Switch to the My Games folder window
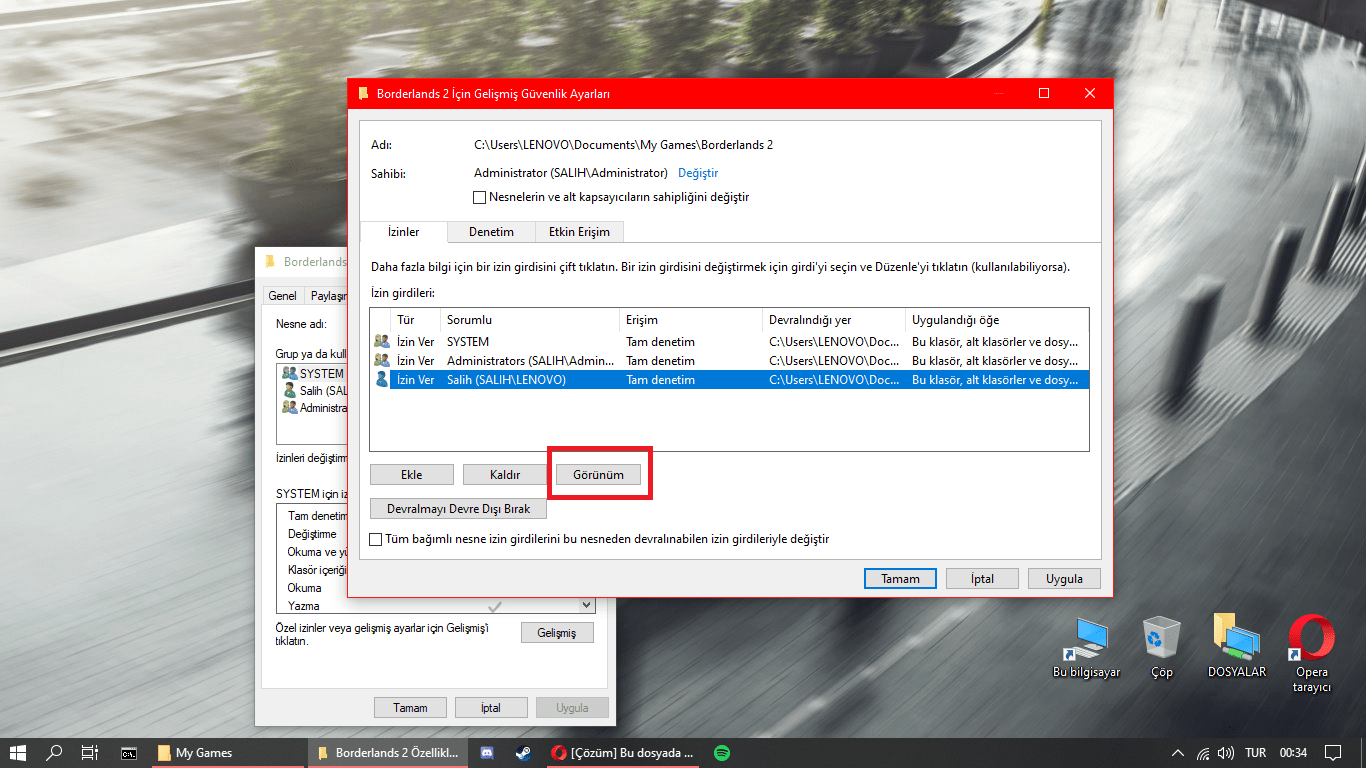The height and width of the screenshot is (768, 1366). pyautogui.click(x=228, y=753)
